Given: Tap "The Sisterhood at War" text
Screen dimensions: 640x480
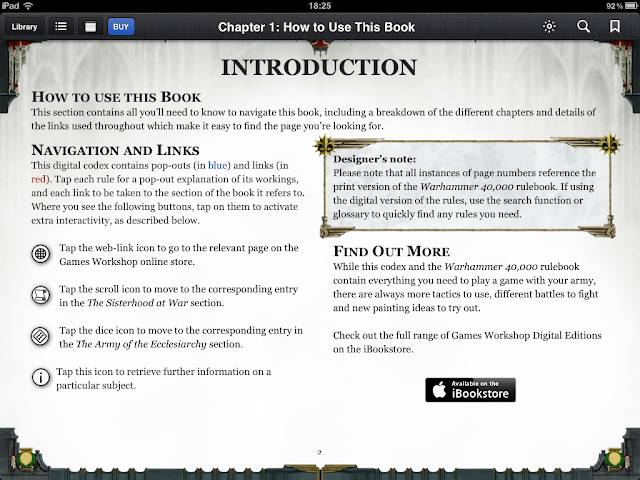Looking at the screenshot, I should point(138,303).
